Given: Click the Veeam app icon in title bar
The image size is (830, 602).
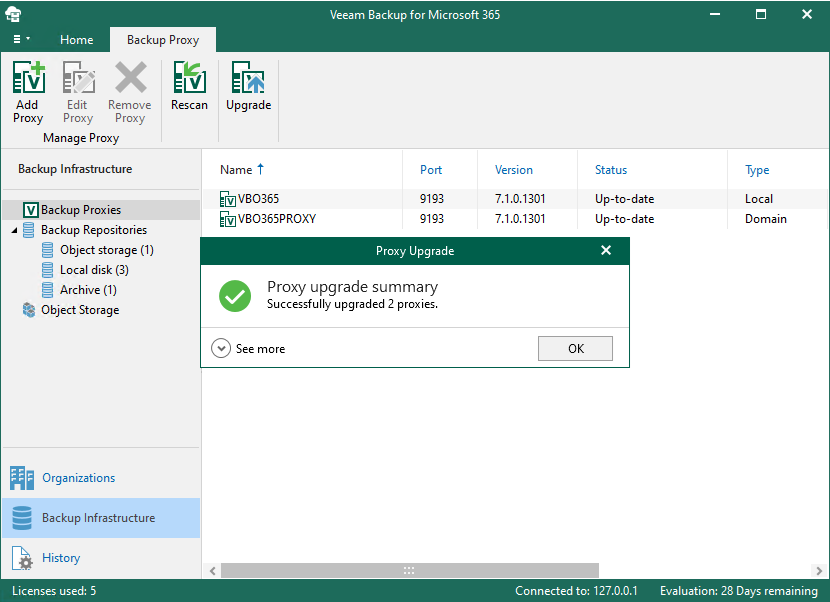Looking at the screenshot, I should point(13,14).
